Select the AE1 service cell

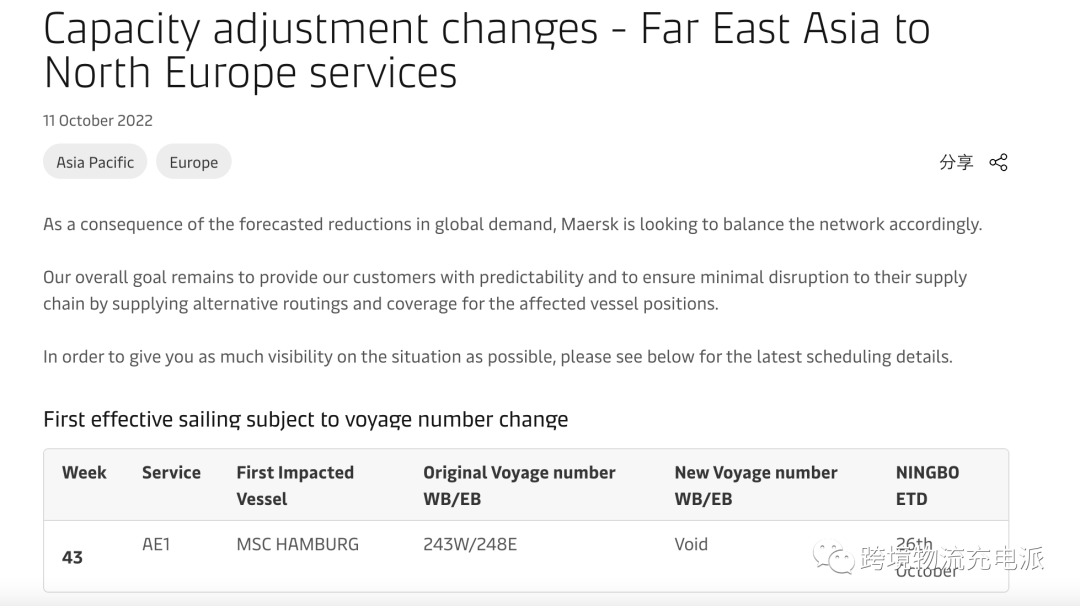point(156,544)
